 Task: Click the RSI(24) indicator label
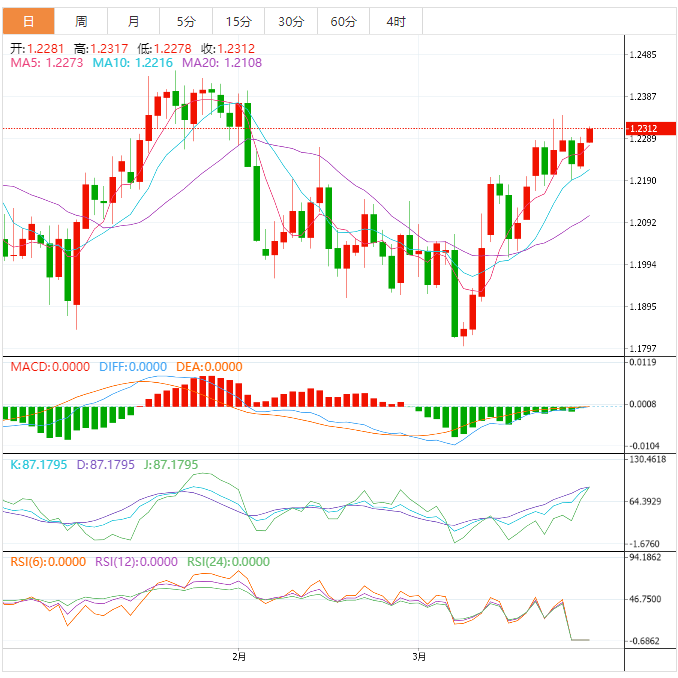(228, 562)
